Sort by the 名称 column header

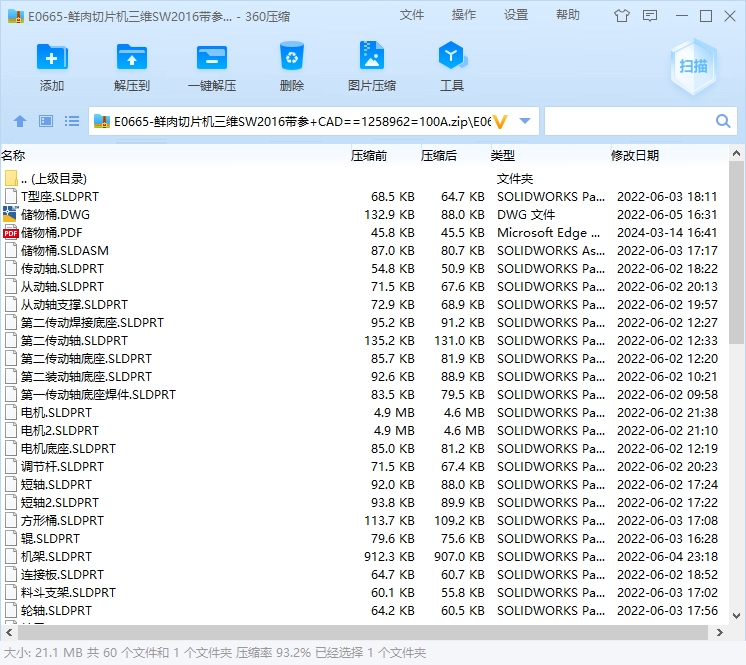pyautogui.click(x=13, y=156)
